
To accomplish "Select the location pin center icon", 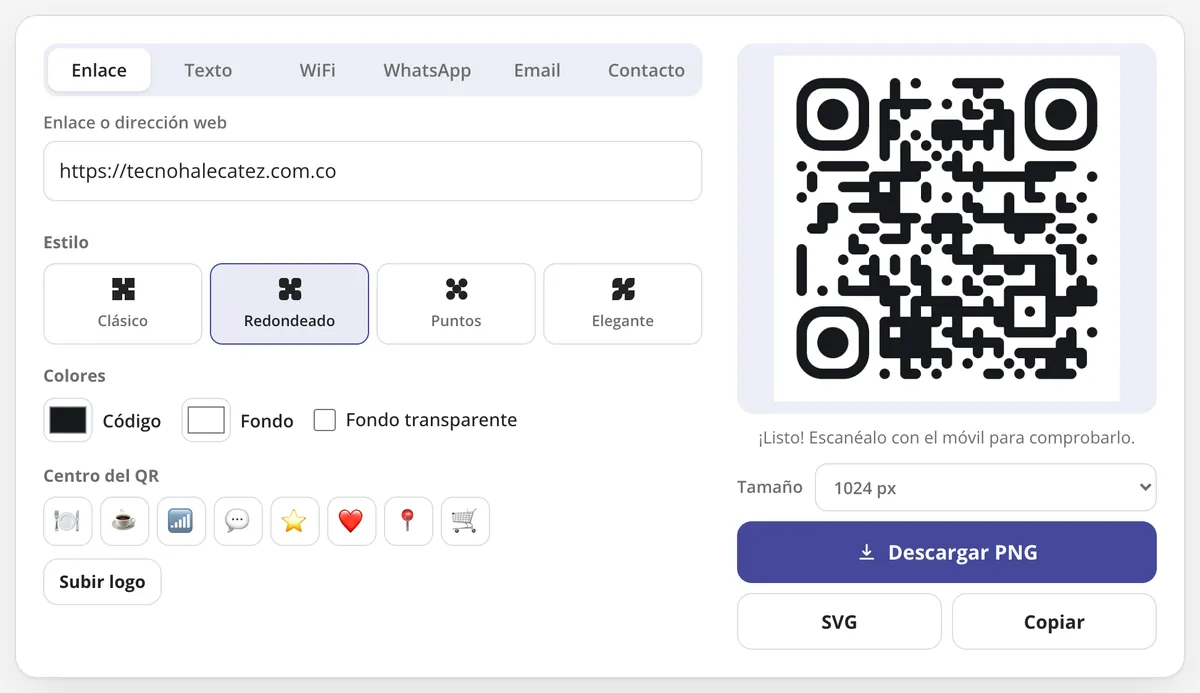I will tap(408, 521).
